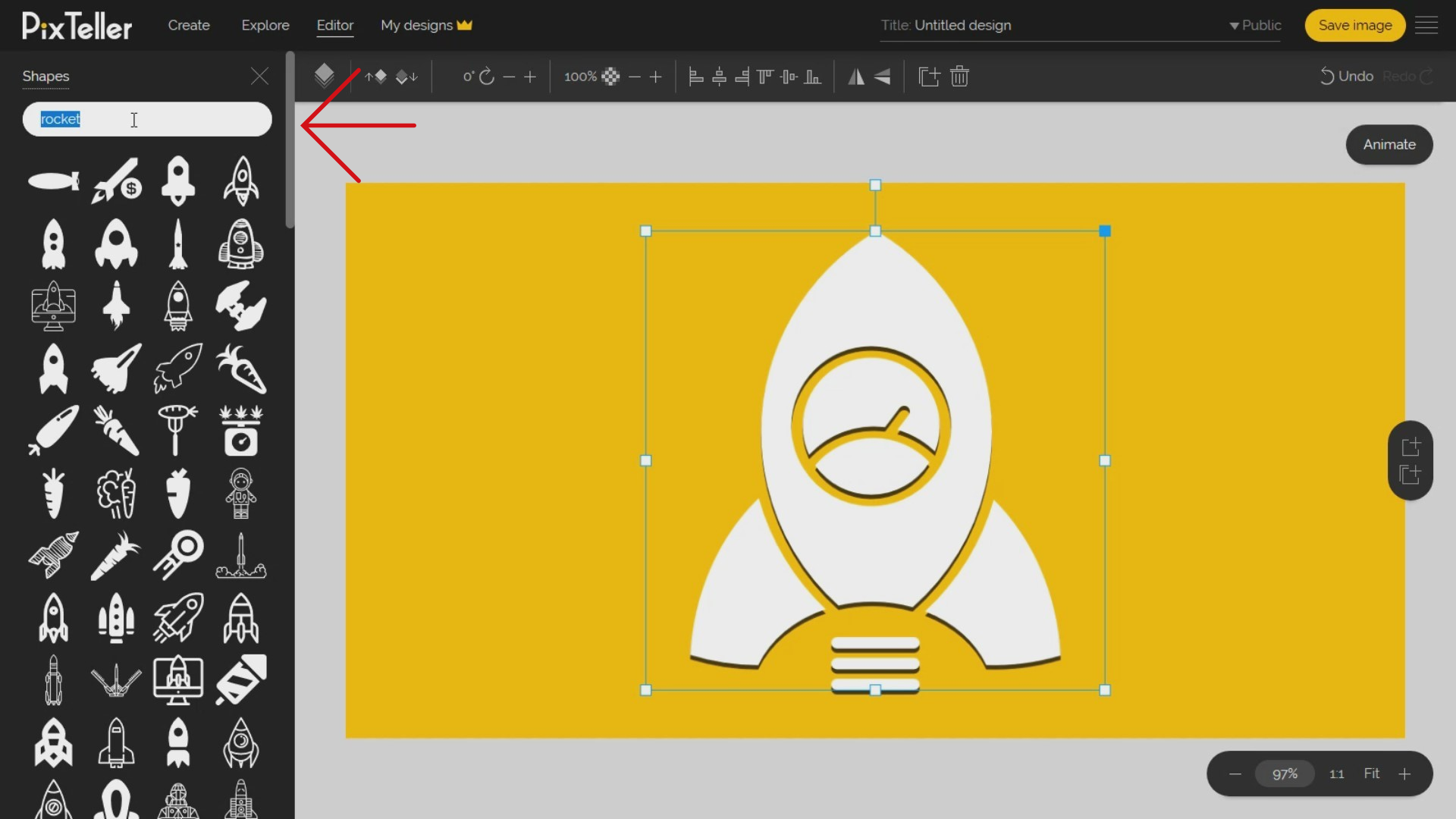This screenshot has width=1456, height=819.
Task: Bring selected layer forward
Action: pyautogui.click(x=375, y=77)
